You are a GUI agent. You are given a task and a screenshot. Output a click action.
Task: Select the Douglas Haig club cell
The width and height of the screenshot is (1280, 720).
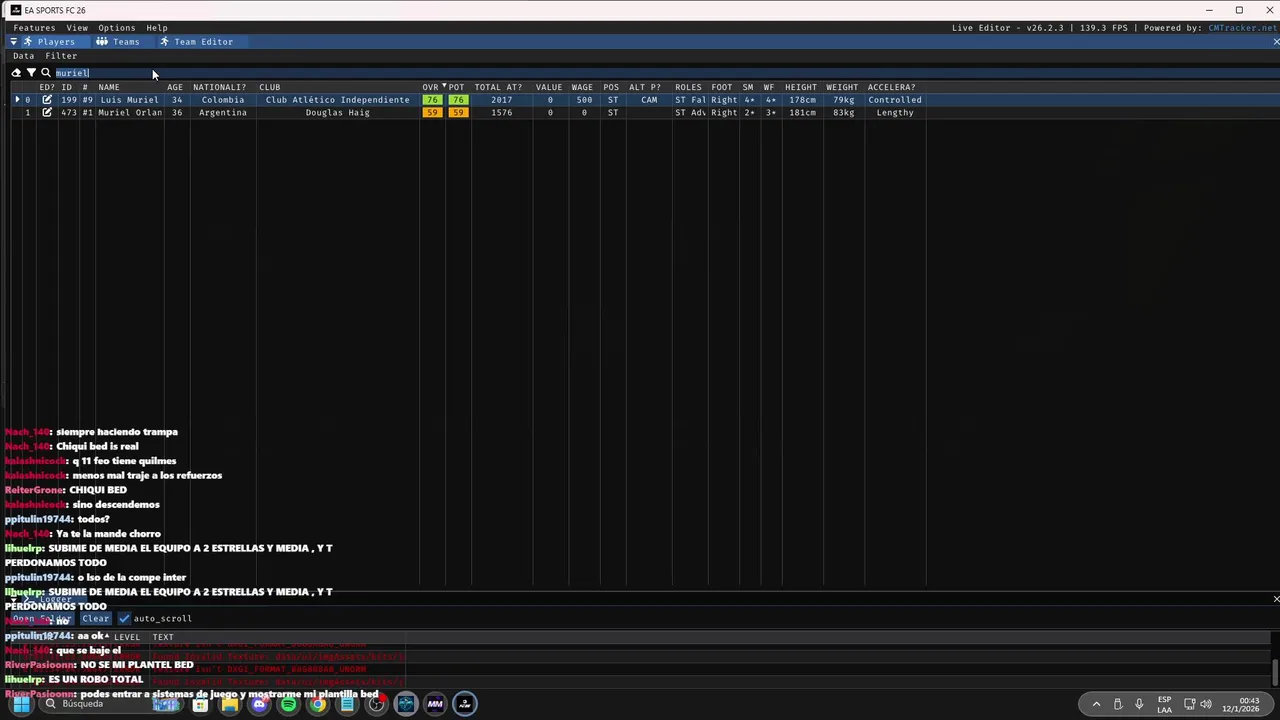point(338,113)
